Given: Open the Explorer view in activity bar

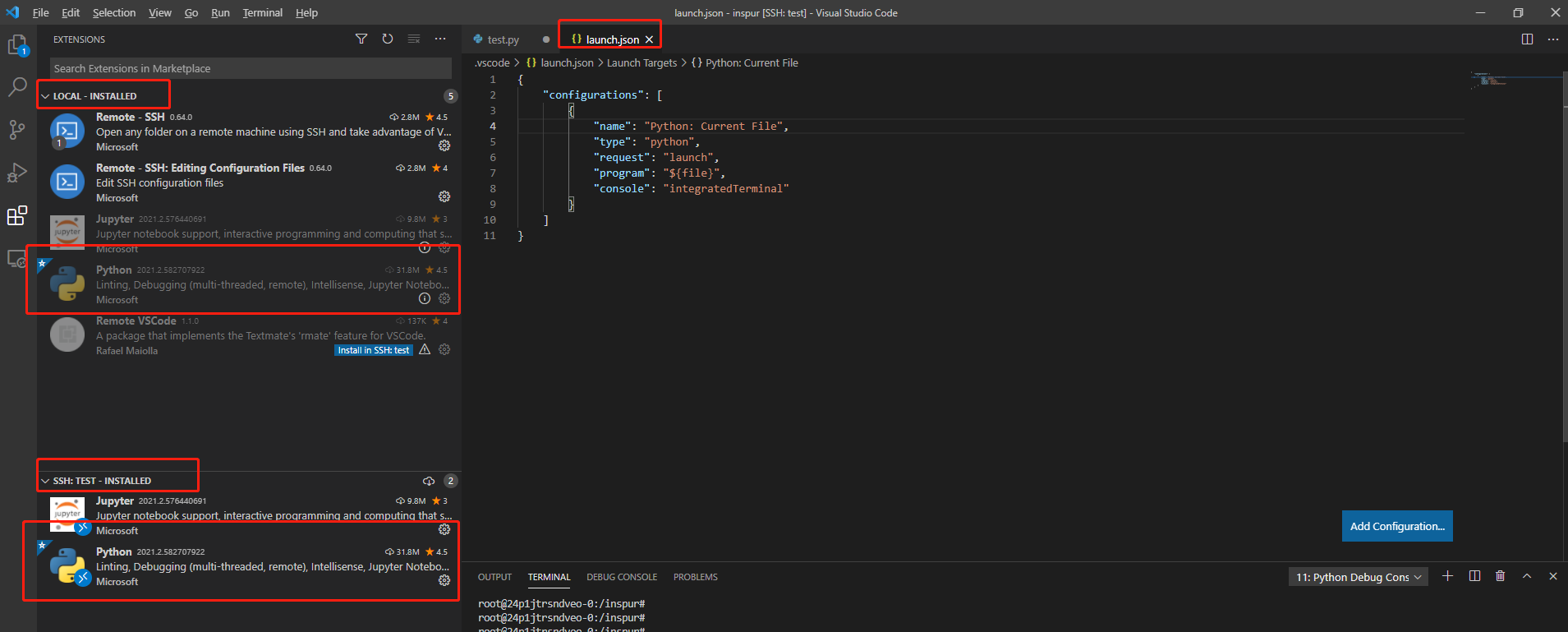Looking at the screenshot, I should (x=17, y=45).
